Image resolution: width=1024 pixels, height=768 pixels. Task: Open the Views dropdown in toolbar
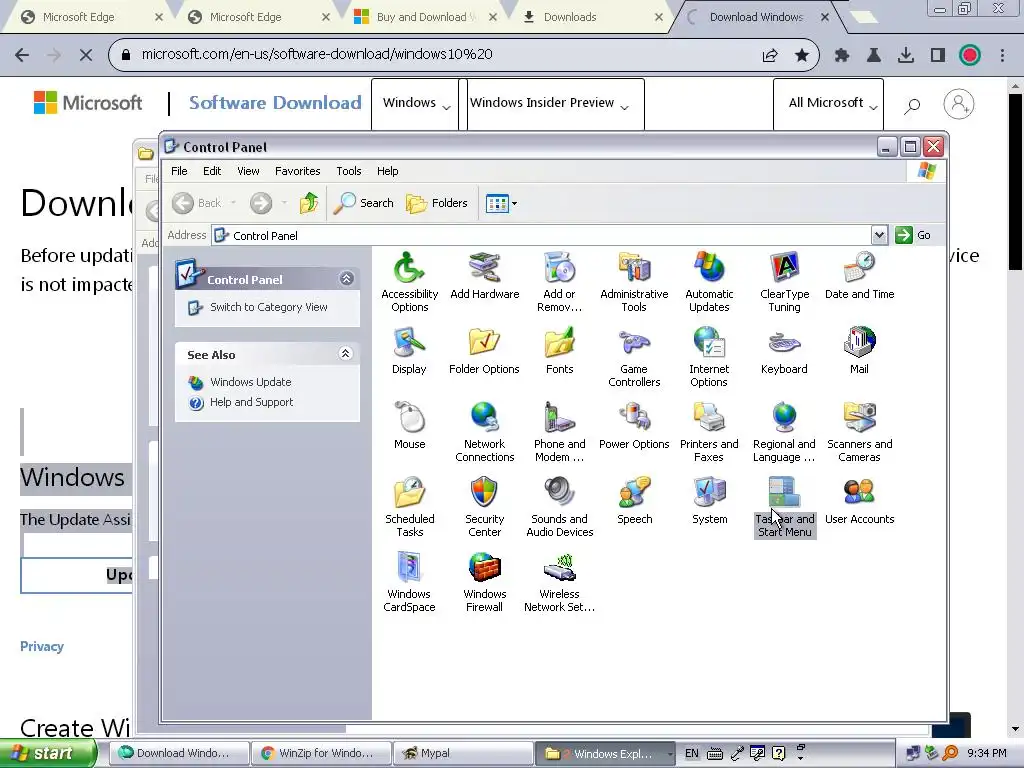[501, 203]
